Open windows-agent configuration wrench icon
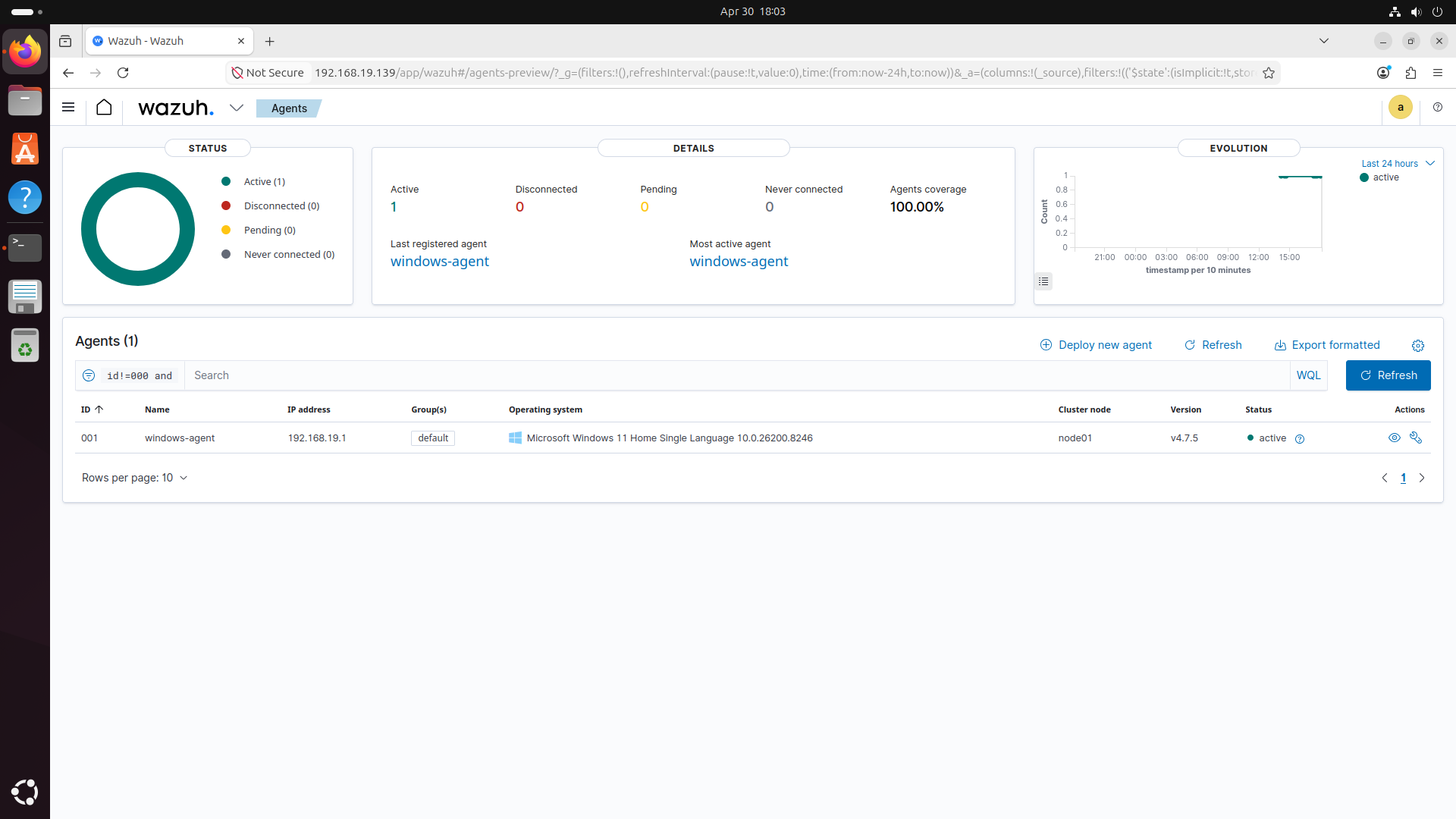 (x=1416, y=438)
